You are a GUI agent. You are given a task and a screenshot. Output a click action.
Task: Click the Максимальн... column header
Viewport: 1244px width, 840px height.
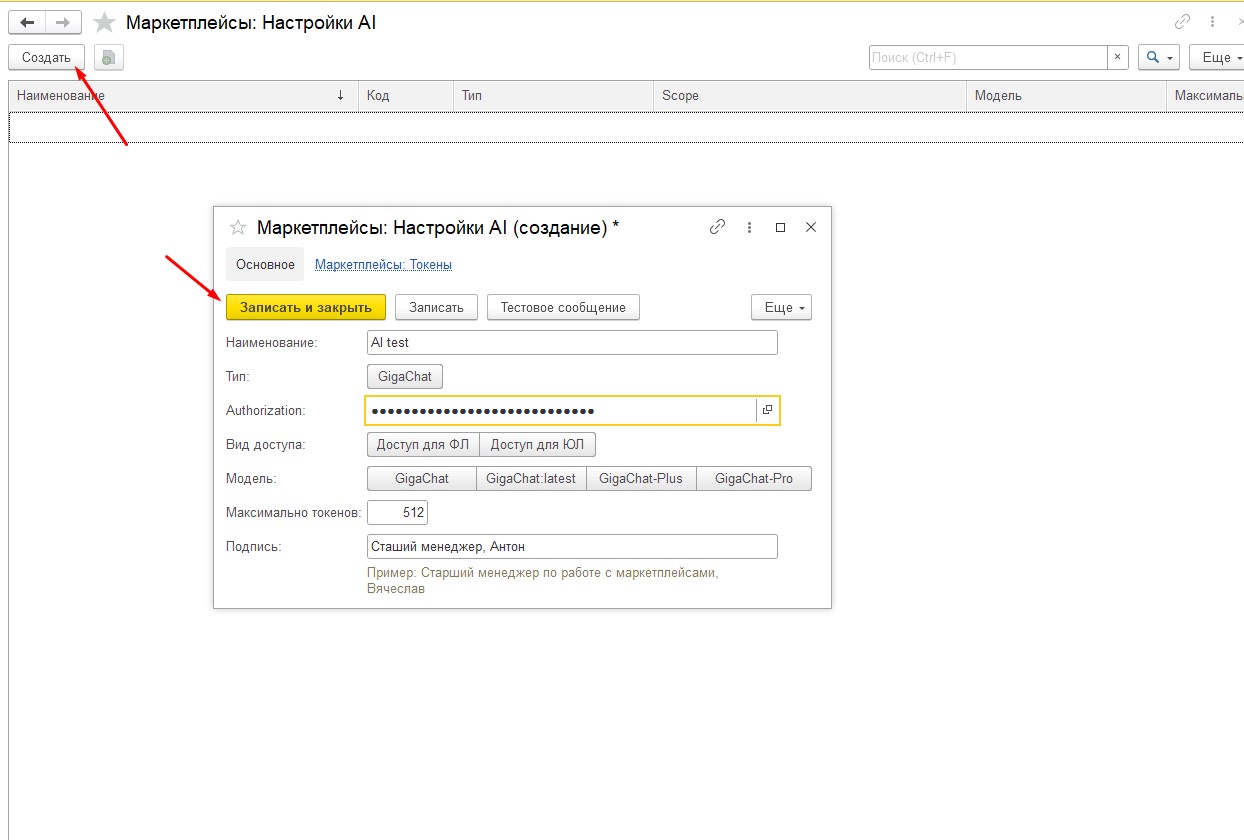(1206, 95)
